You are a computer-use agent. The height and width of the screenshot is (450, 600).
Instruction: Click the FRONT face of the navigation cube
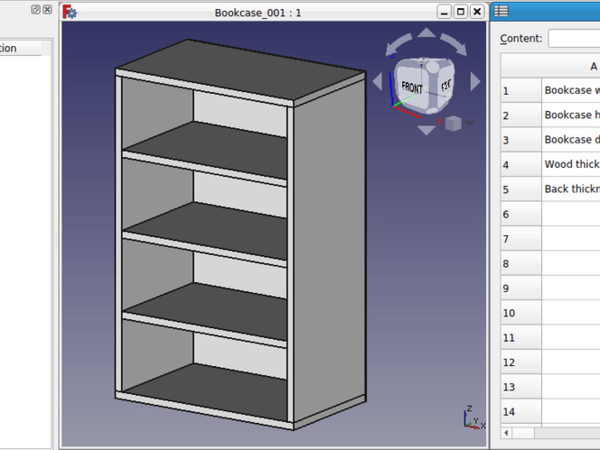point(411,86)
